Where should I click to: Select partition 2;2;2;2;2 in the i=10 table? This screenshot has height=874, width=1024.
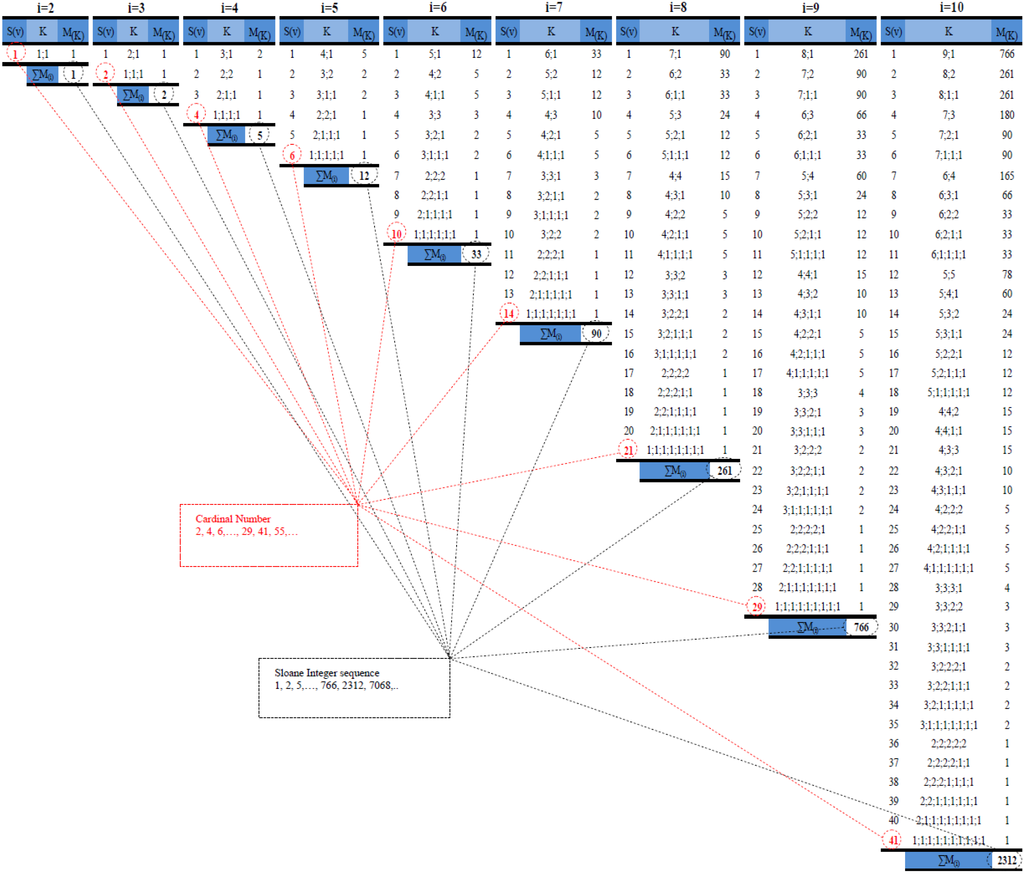tap(948, 743)
